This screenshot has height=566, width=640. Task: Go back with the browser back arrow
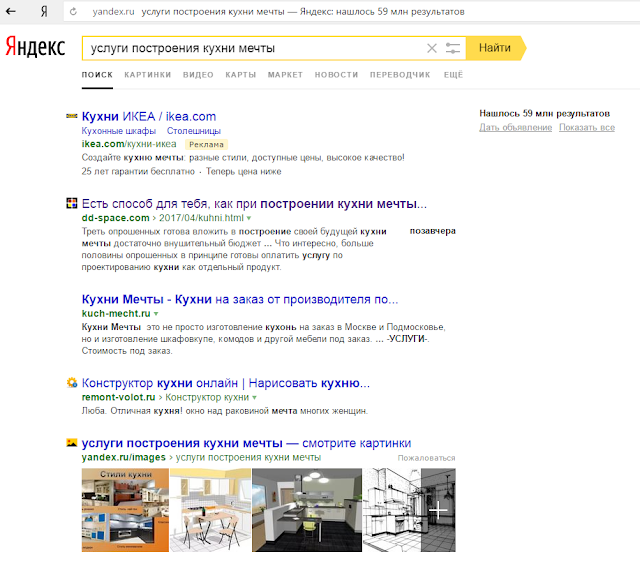[x=11, y=11]
